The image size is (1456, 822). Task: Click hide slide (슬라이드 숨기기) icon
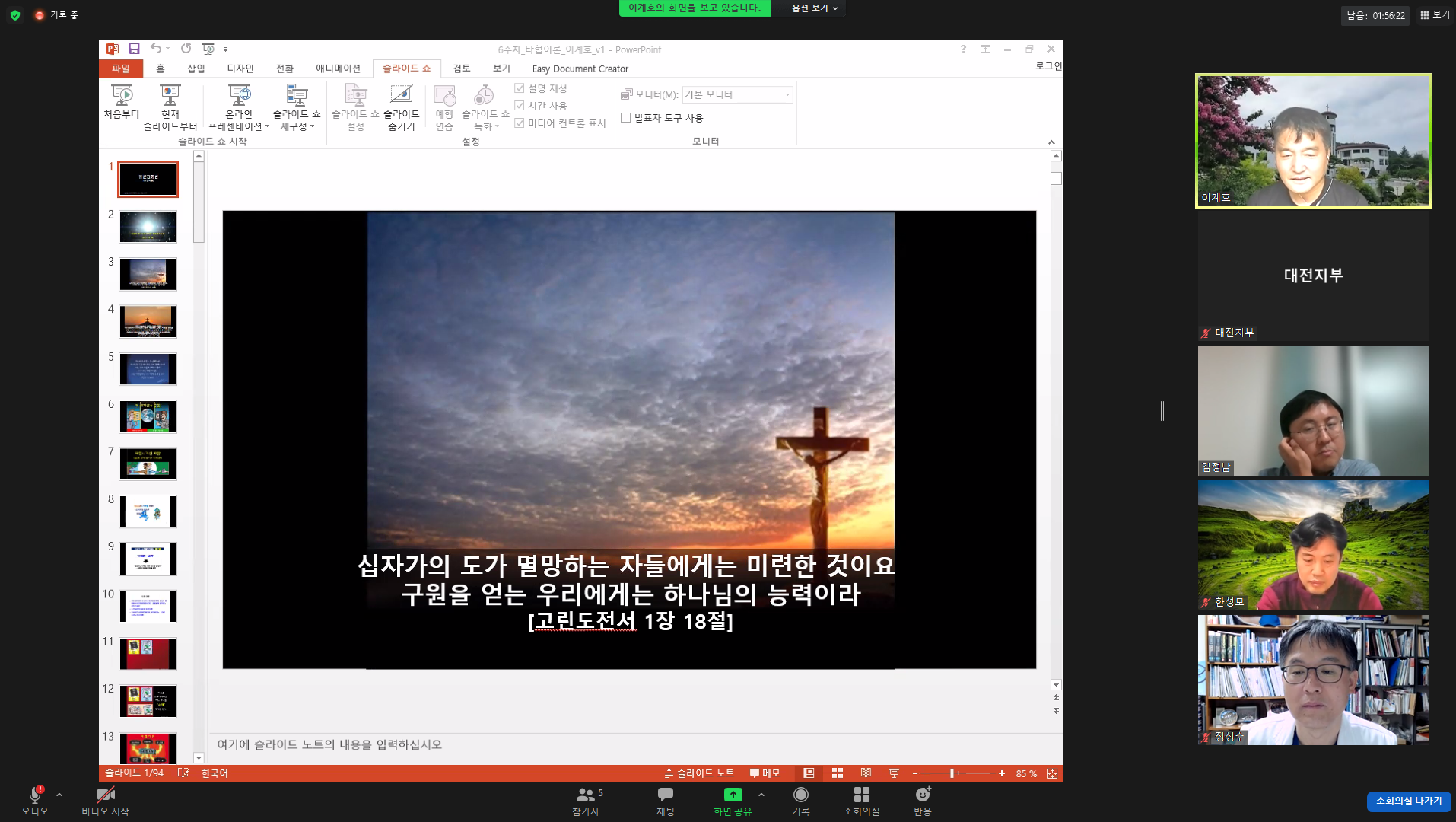click(x=402, y=107)
